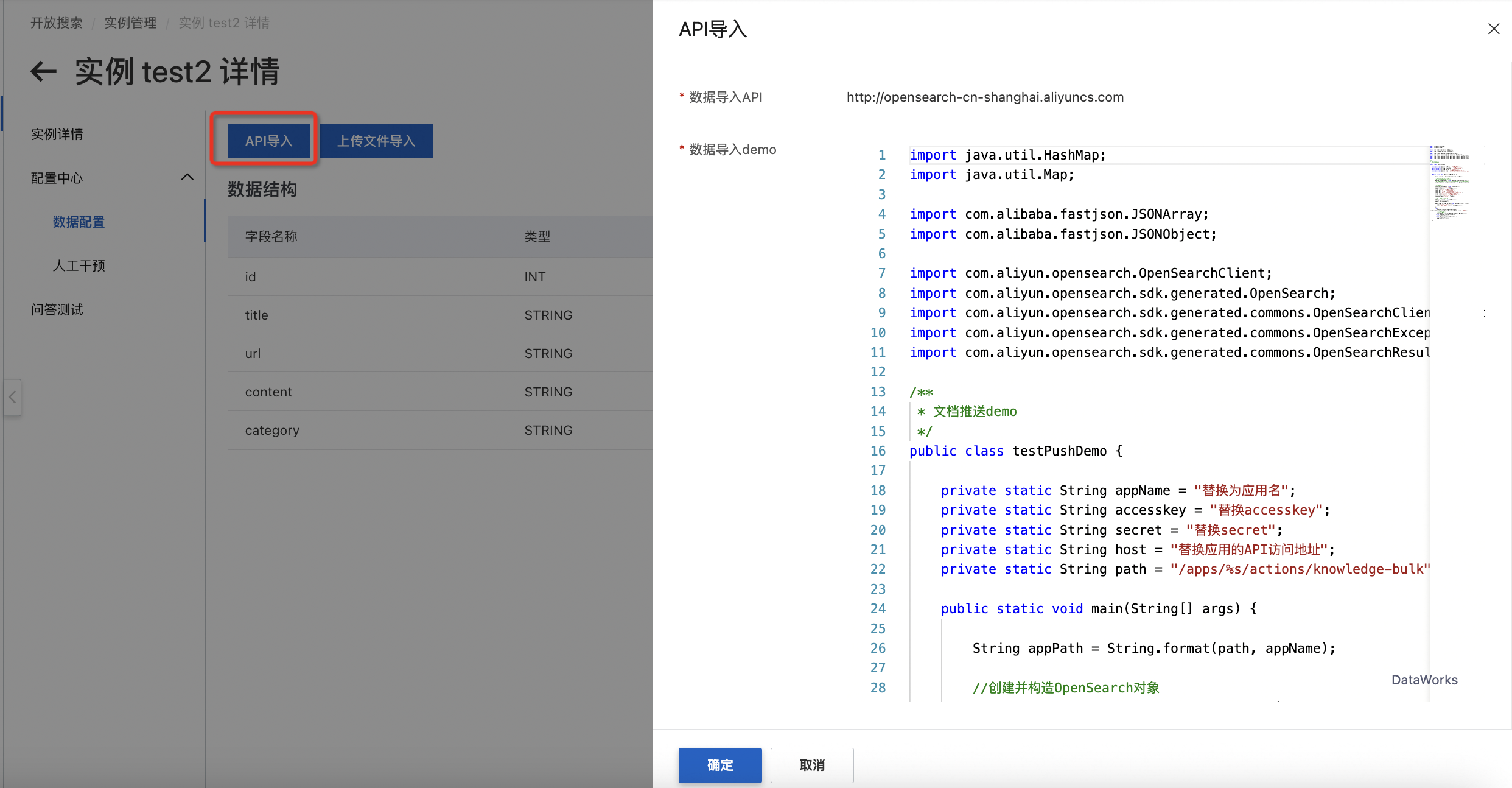Click the highlighted API导入 button
Viewport: 1512px width, 788px height.
point(270,141)
